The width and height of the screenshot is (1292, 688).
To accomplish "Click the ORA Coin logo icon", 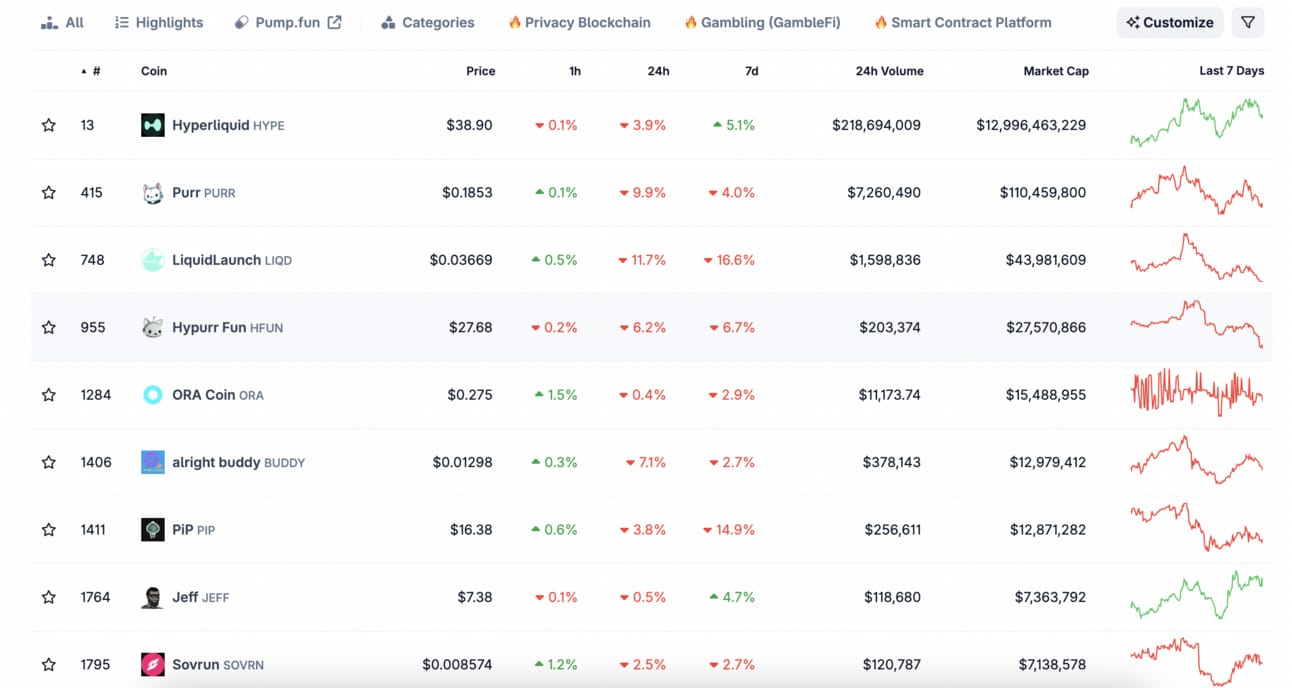I will click(x=152, y=395).
